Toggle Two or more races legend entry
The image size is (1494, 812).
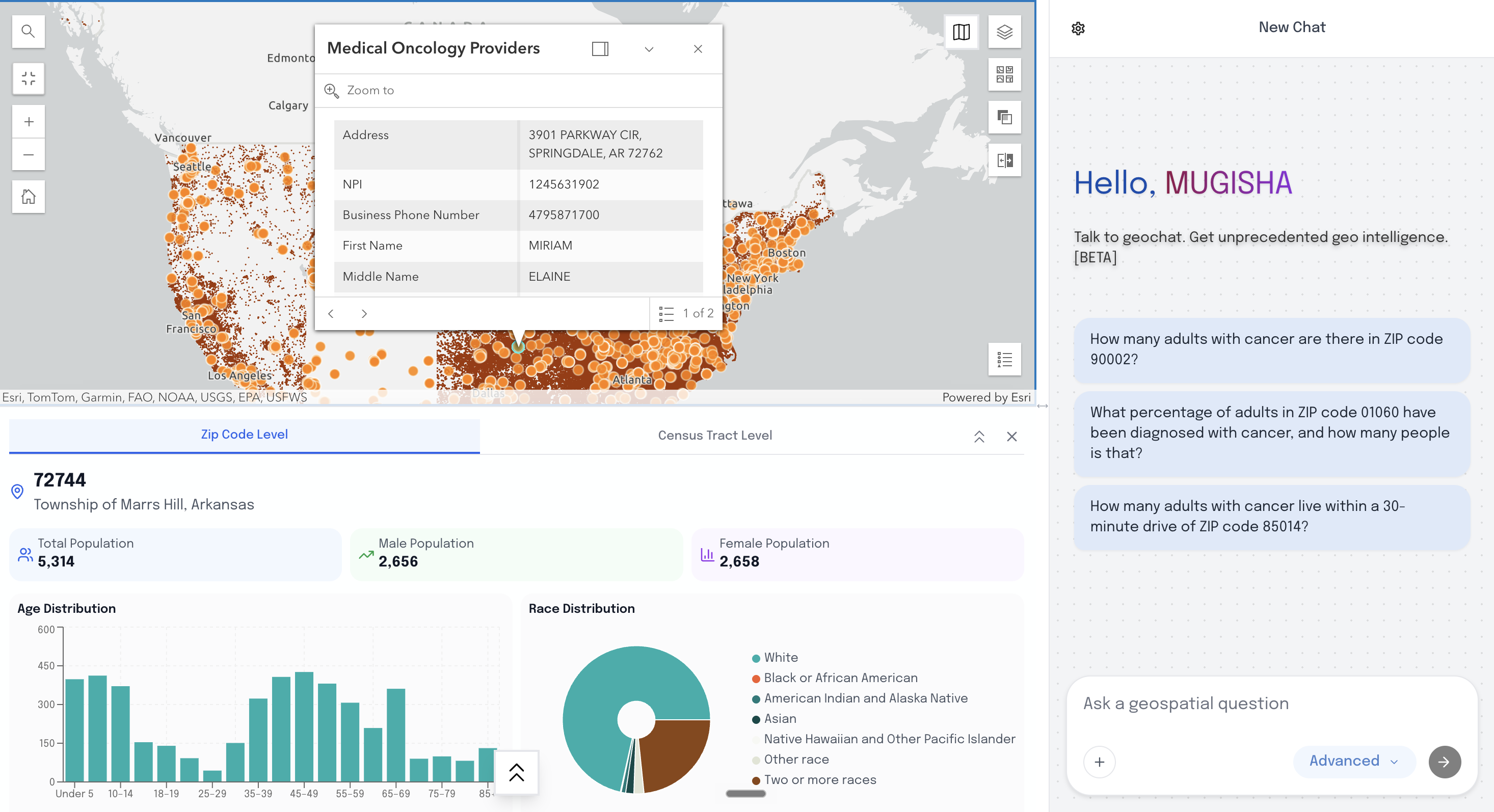814,780
